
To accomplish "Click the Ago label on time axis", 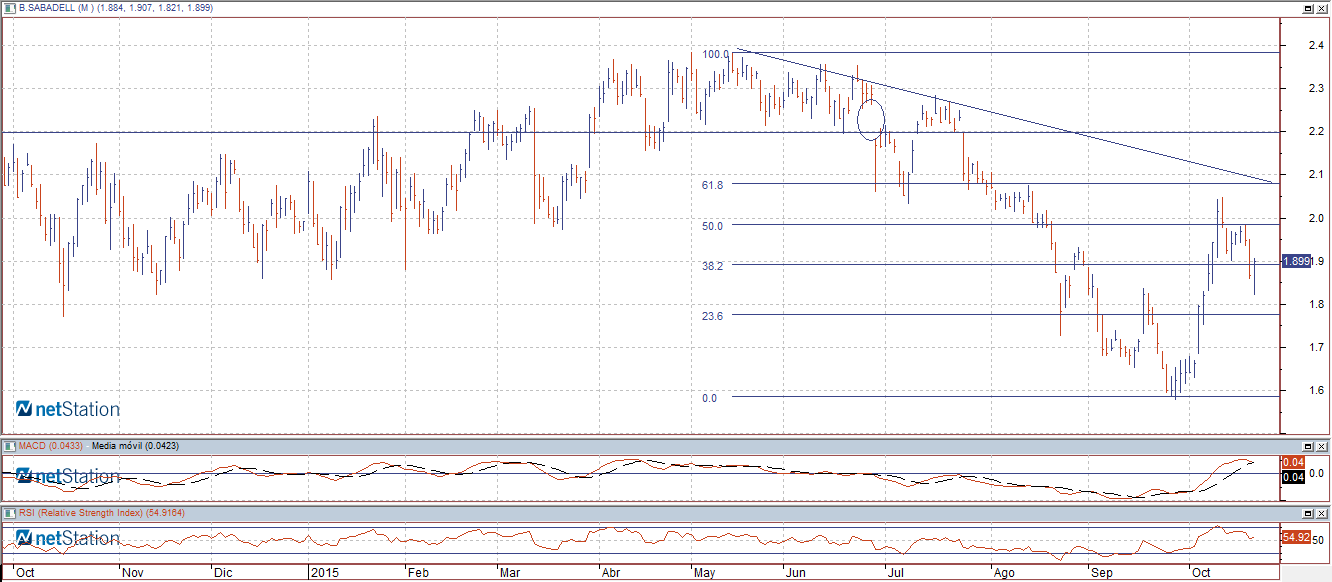I will coord(1003,573).
